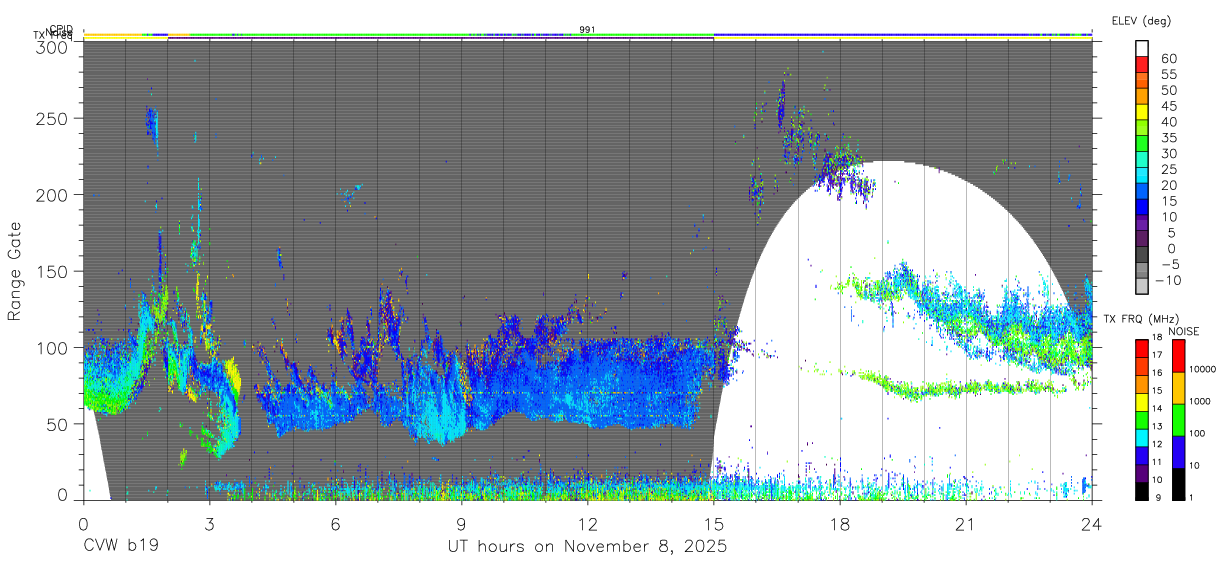Viewport: 1228px width, 567px height.
Task: Click the 'ELEV (deg)' colorbar title
Action: (1141, 21)
